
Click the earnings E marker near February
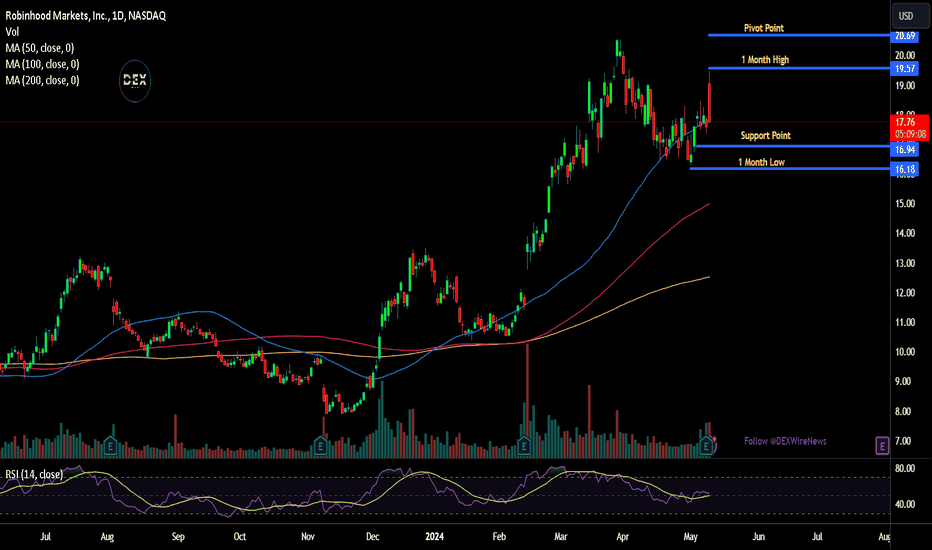[524, 445]
